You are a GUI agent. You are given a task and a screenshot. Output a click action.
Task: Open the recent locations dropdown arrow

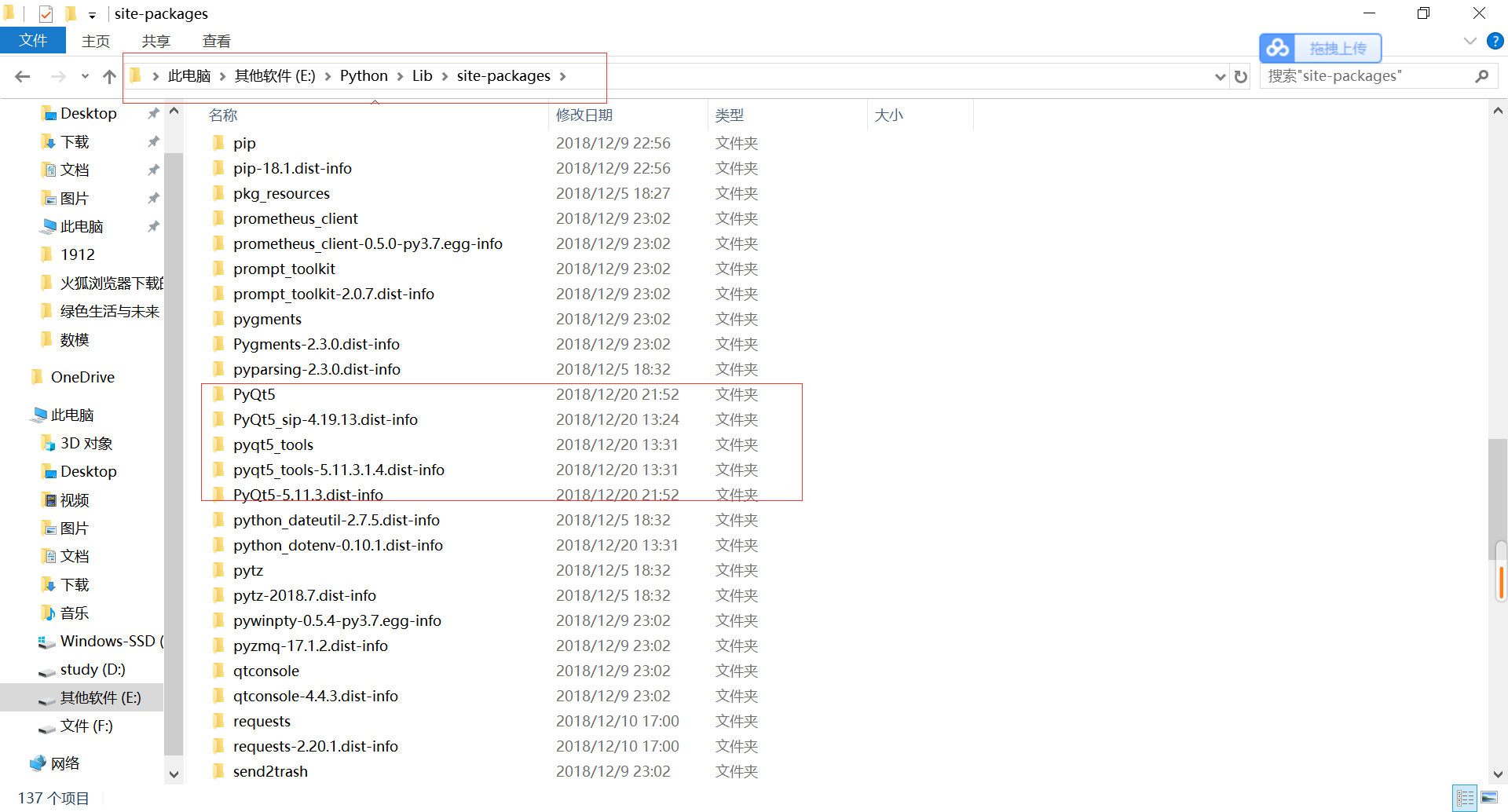(85, 76)
